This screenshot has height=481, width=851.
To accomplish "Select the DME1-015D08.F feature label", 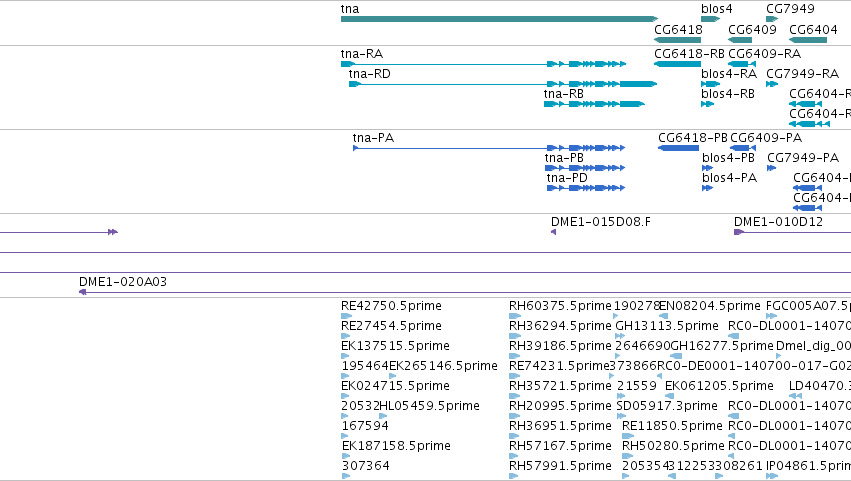I will 601,222.
